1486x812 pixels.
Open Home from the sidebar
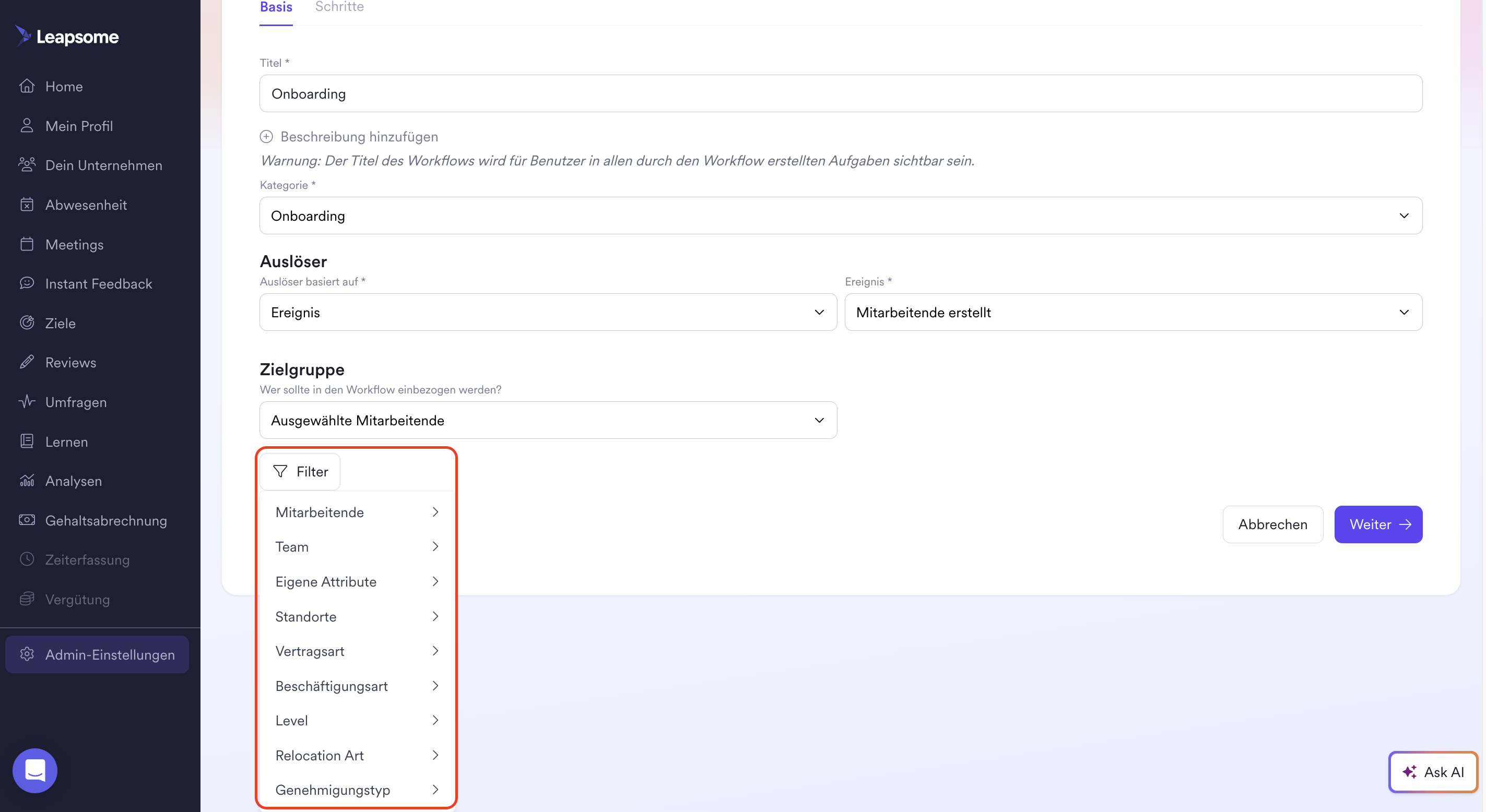[x=64, y=86]
